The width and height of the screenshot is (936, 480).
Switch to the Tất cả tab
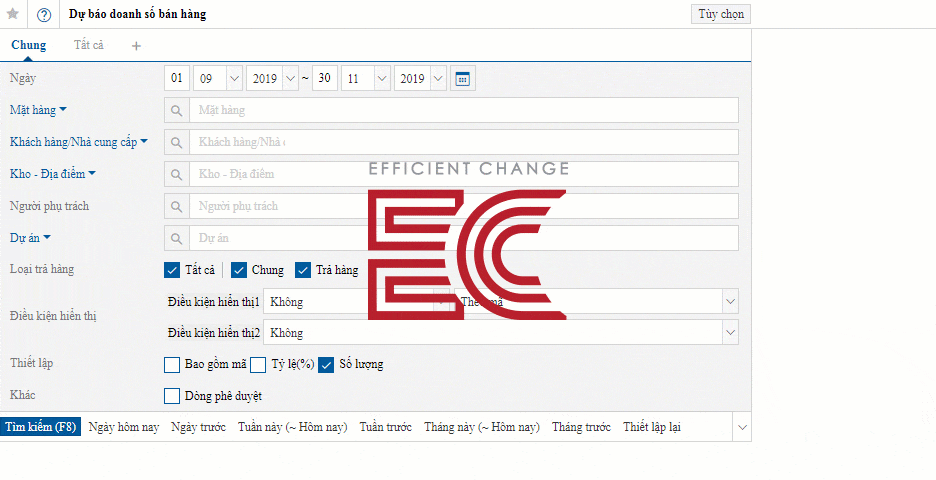click(x=89, y=45)
